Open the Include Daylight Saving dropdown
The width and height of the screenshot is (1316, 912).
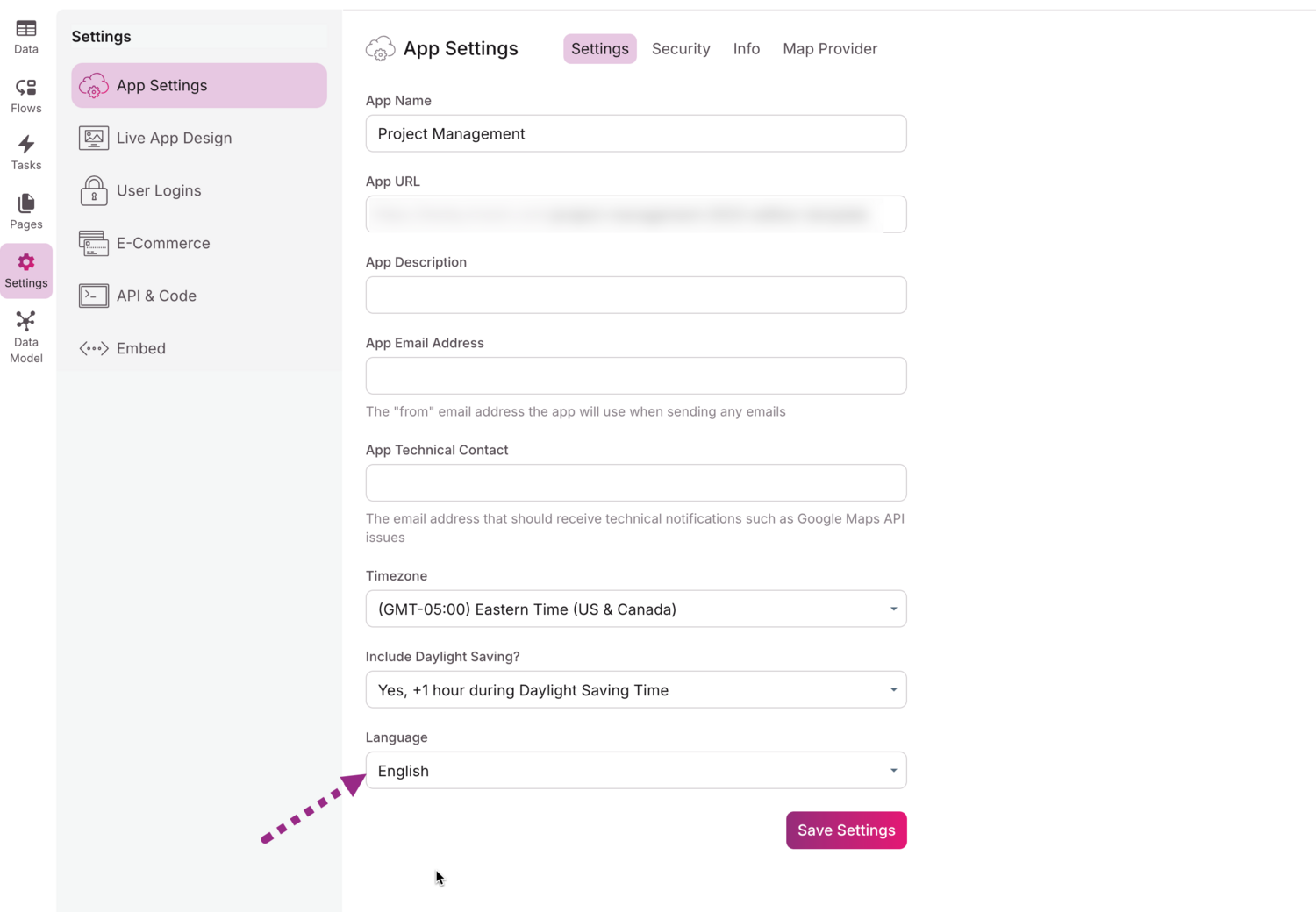click(x=635, y=690)
